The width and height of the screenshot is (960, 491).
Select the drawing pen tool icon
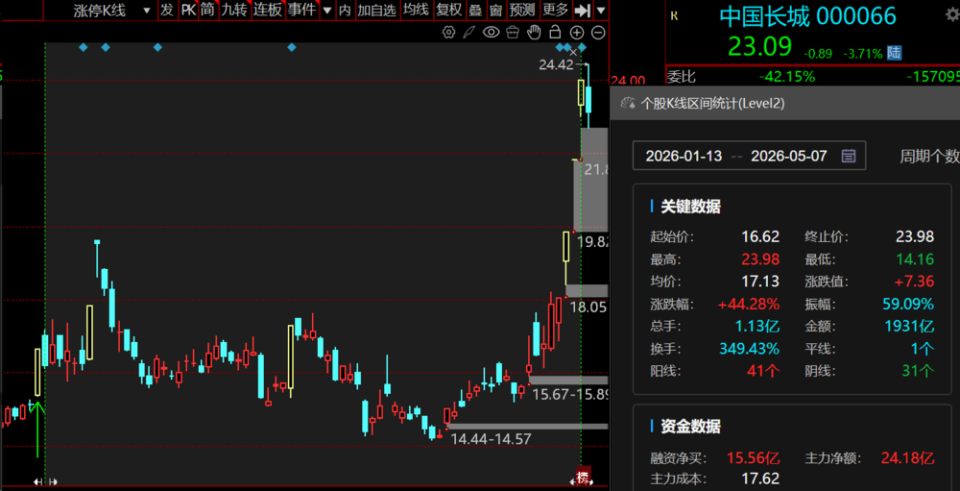point(469,32)
